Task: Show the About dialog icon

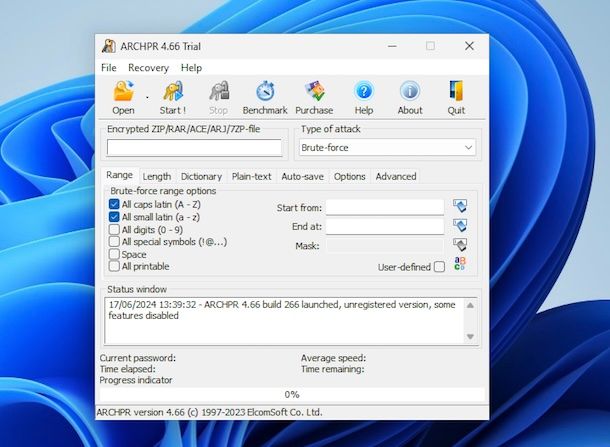Action: click(410, 91)
